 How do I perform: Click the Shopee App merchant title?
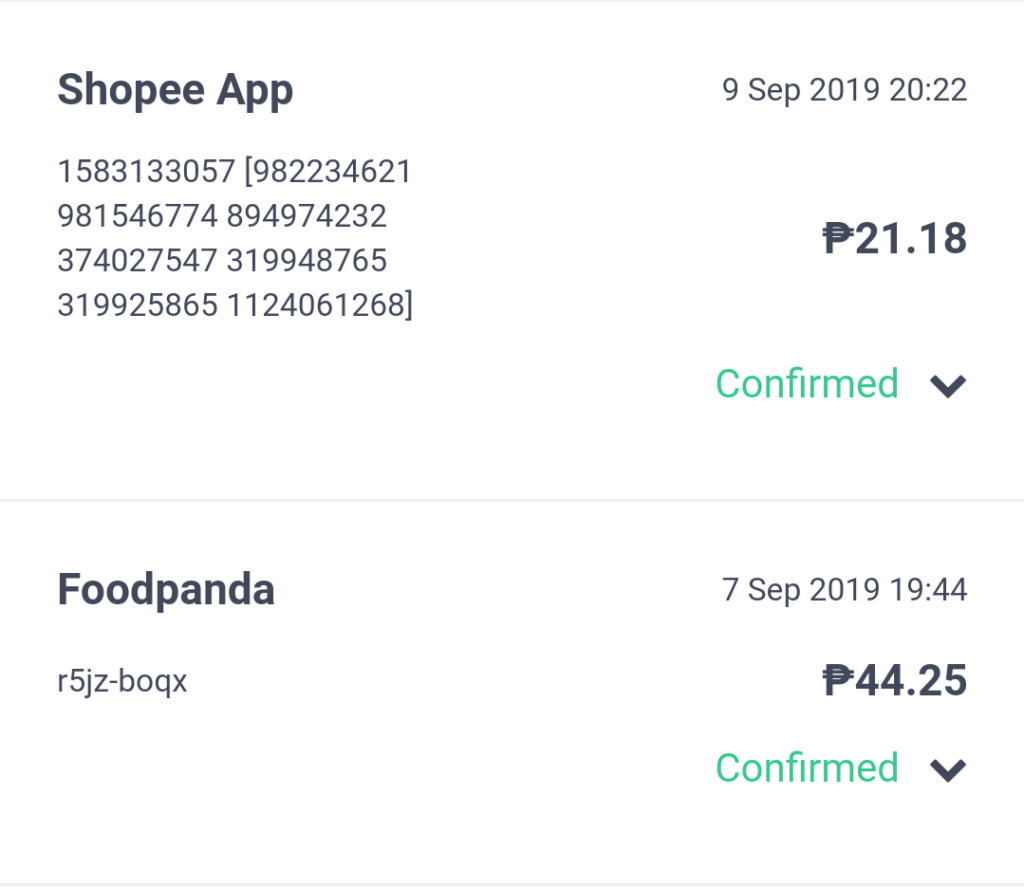click(175, 91)
